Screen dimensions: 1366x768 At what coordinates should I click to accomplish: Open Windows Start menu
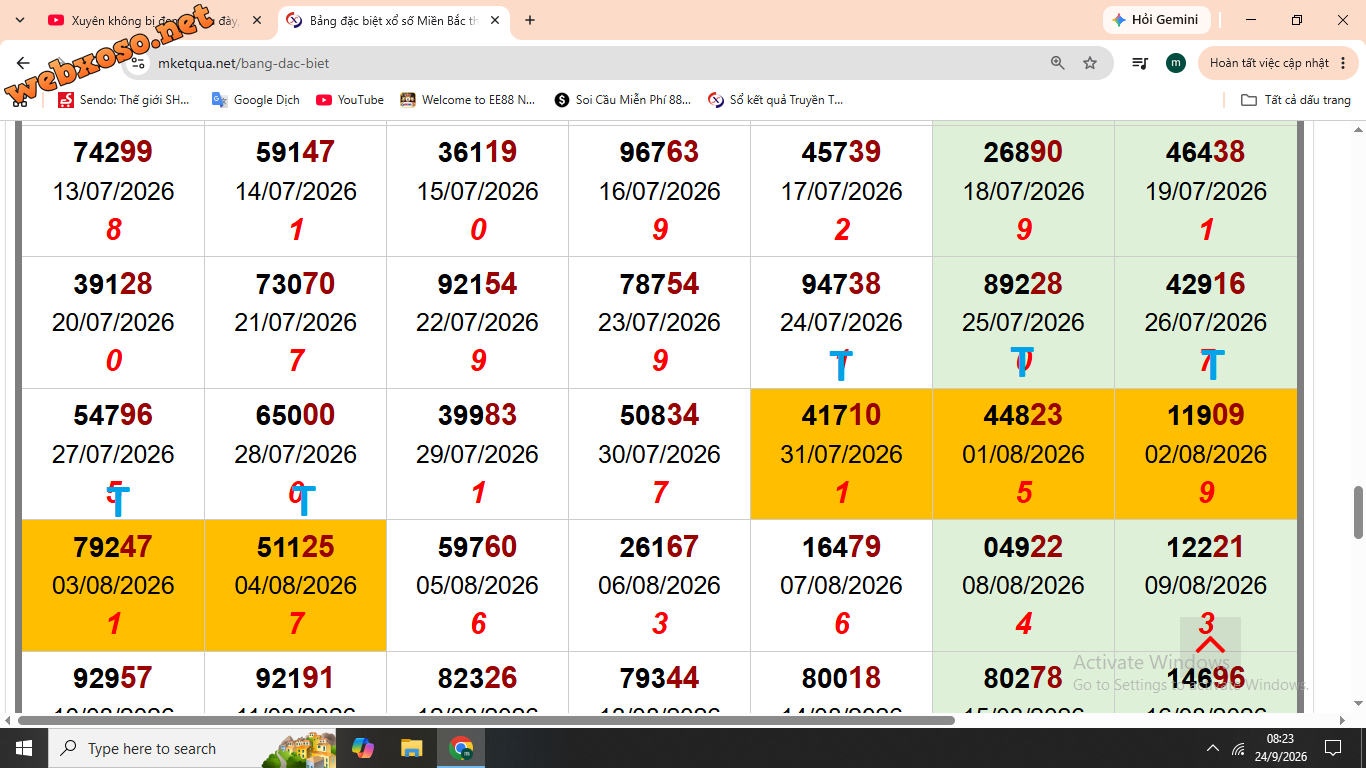coord(23,748)
